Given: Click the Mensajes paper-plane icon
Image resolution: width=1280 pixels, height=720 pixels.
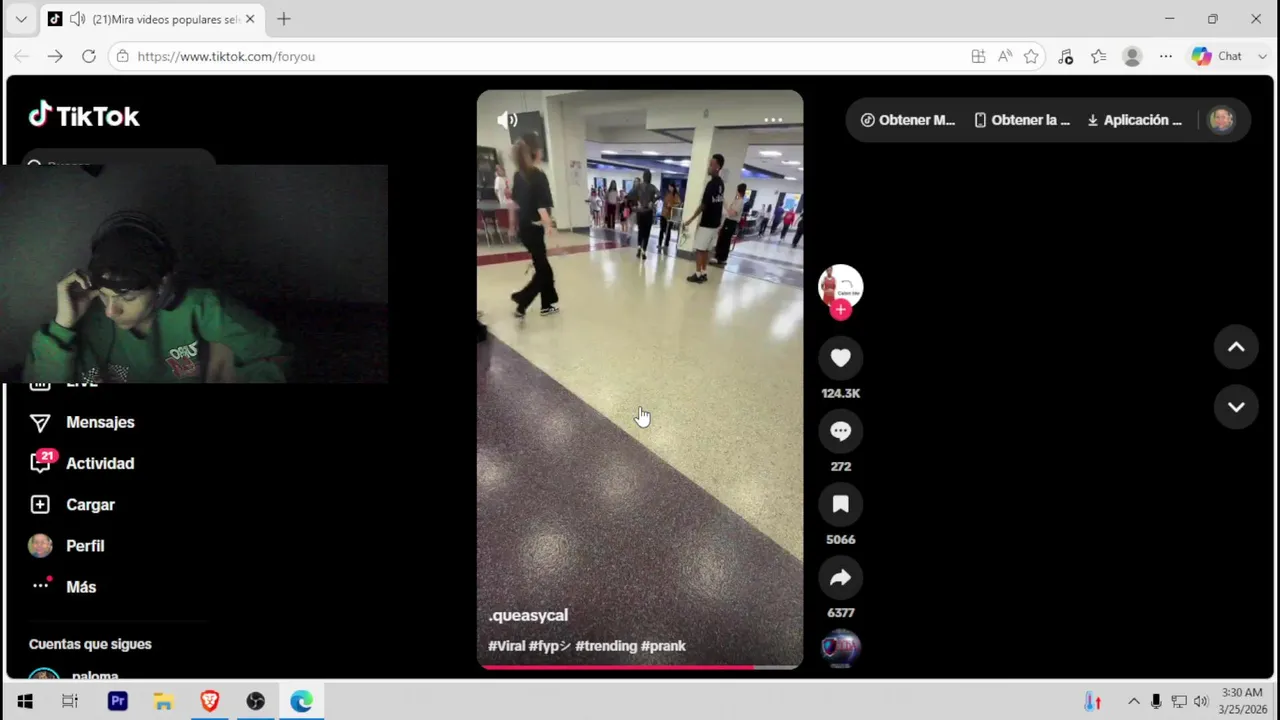Looking at the screenshot, I should [40, 423].
